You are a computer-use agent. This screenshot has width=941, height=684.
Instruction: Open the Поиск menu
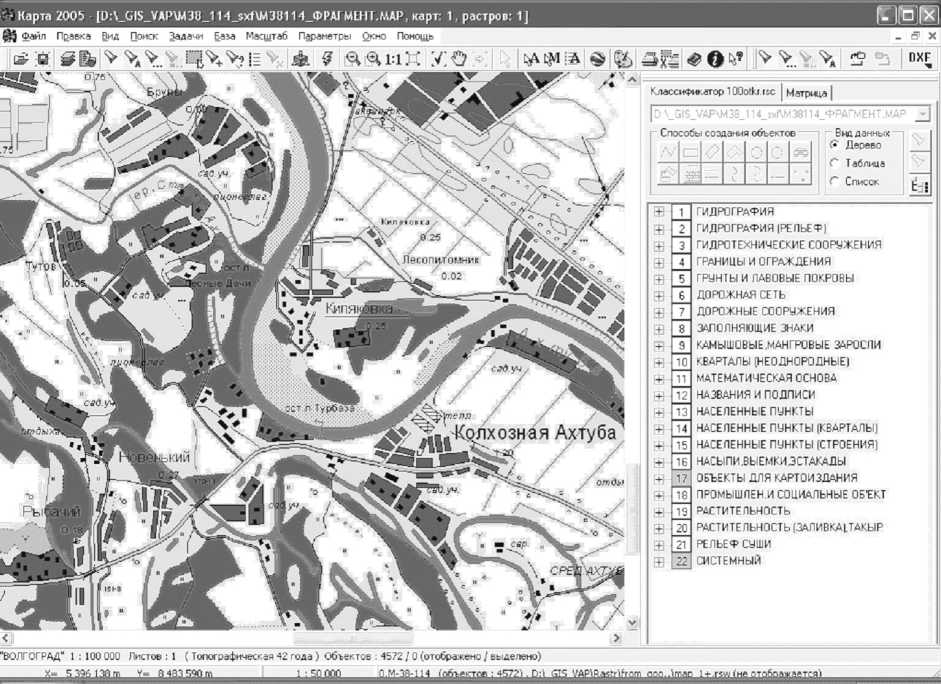pyautogui.click(x=144, y=36)
